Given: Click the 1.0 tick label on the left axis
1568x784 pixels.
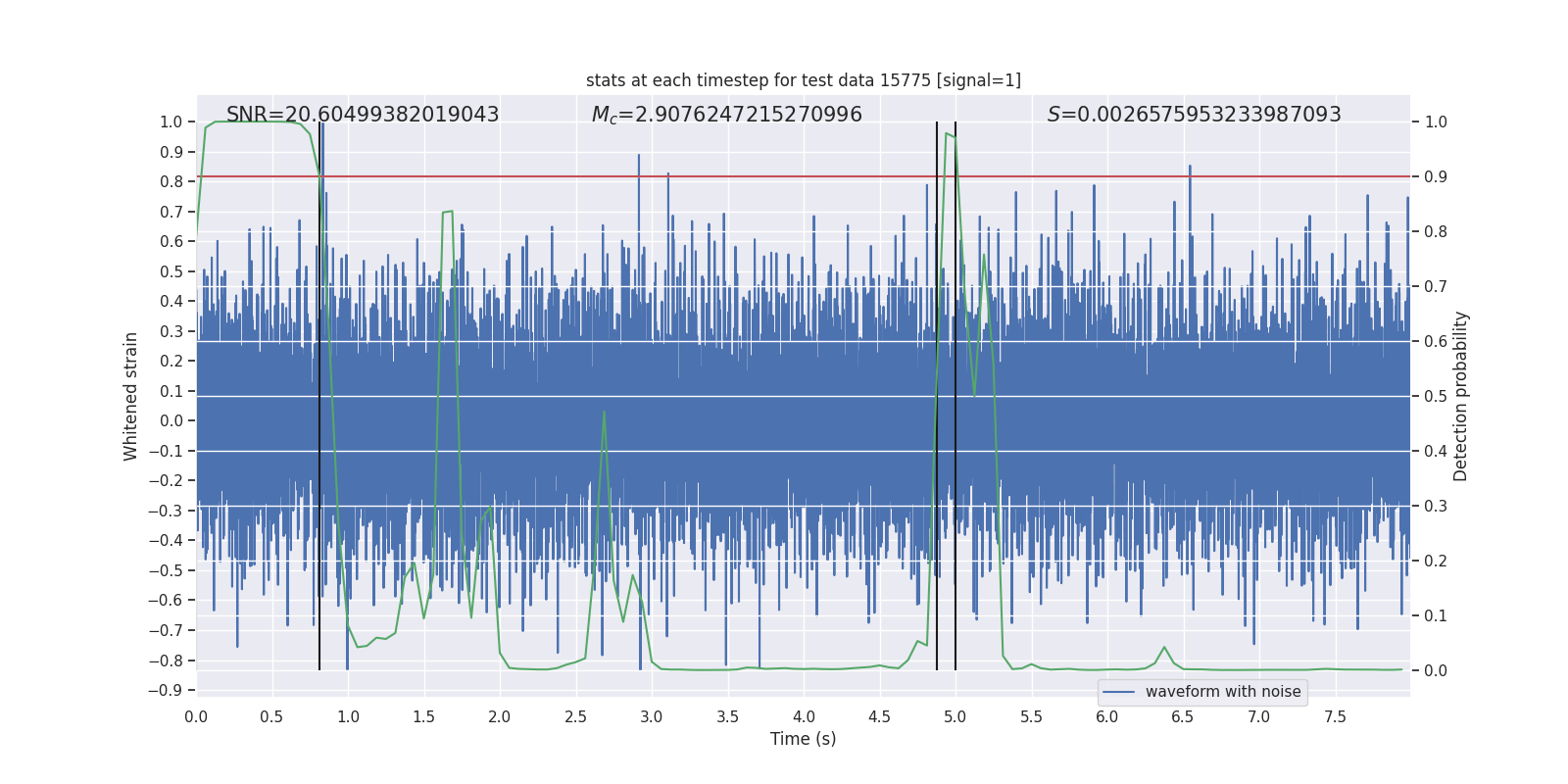Looking at the screenshot, I should (x=171, y=122).
